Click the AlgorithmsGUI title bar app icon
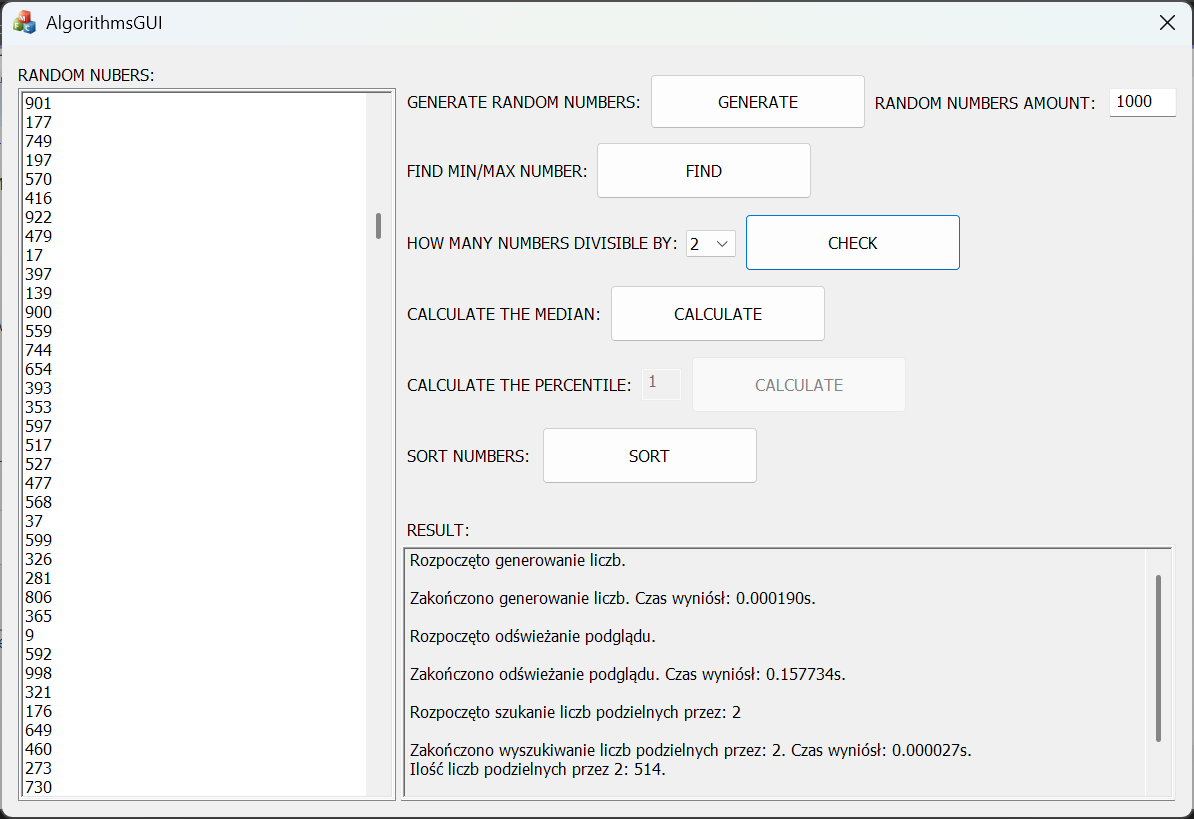 pos(24,22)
